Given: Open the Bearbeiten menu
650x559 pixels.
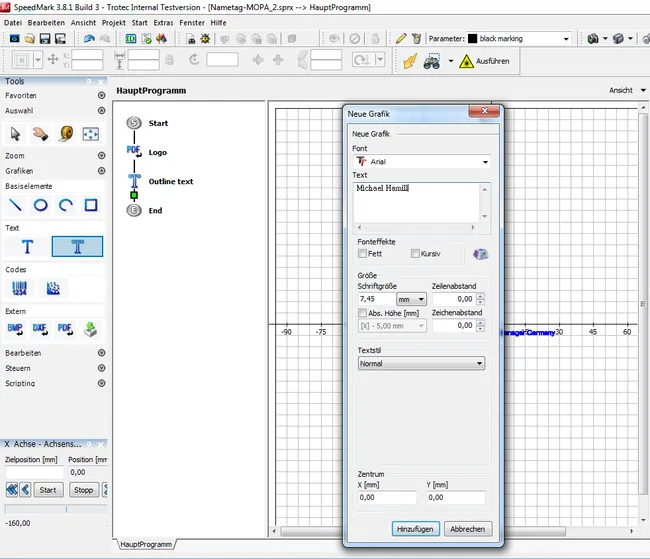Looking at the screenshot, I should pos(46,21).
